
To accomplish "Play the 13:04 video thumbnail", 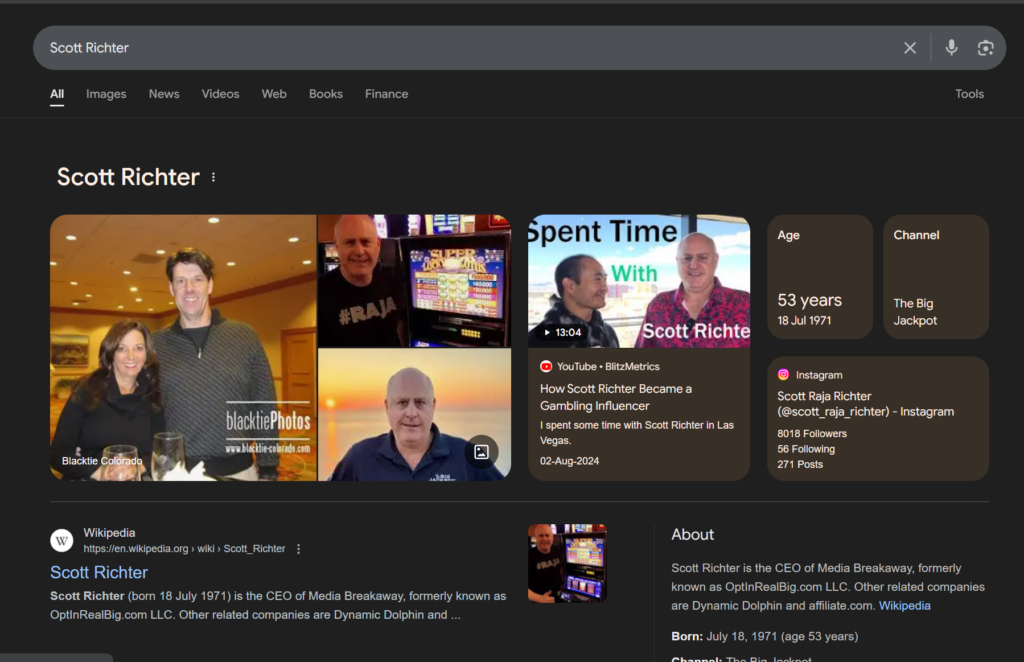I will tap(639, 281).
